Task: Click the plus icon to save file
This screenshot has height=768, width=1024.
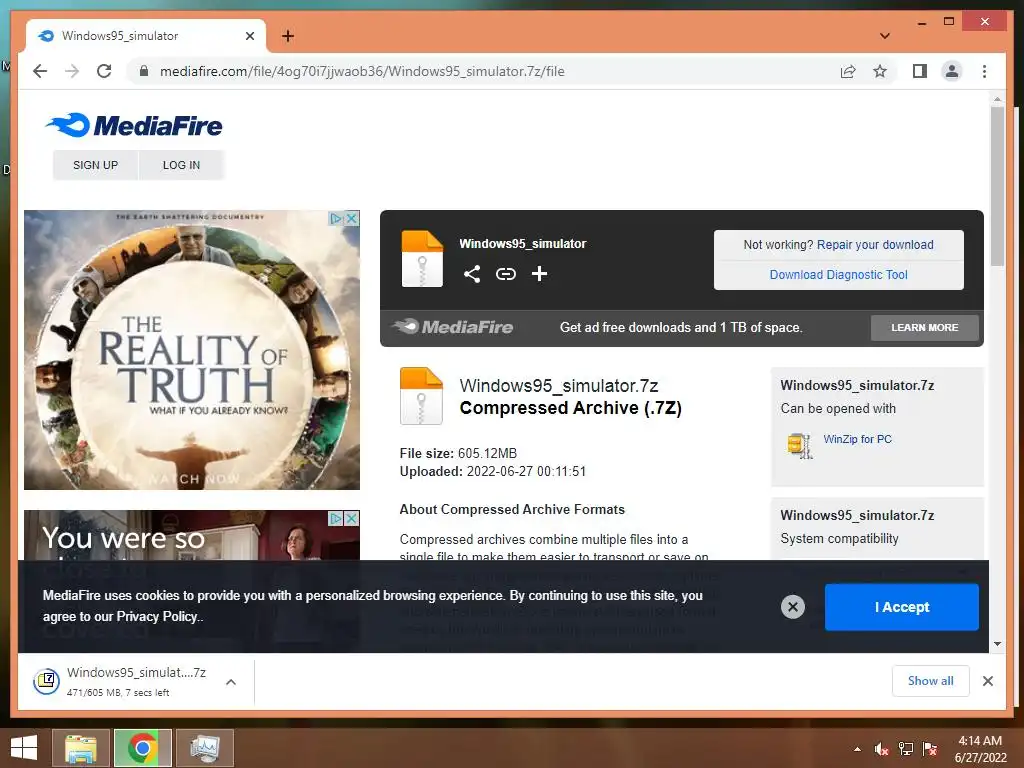Action: pyautogui.click(x=539, y=274)
